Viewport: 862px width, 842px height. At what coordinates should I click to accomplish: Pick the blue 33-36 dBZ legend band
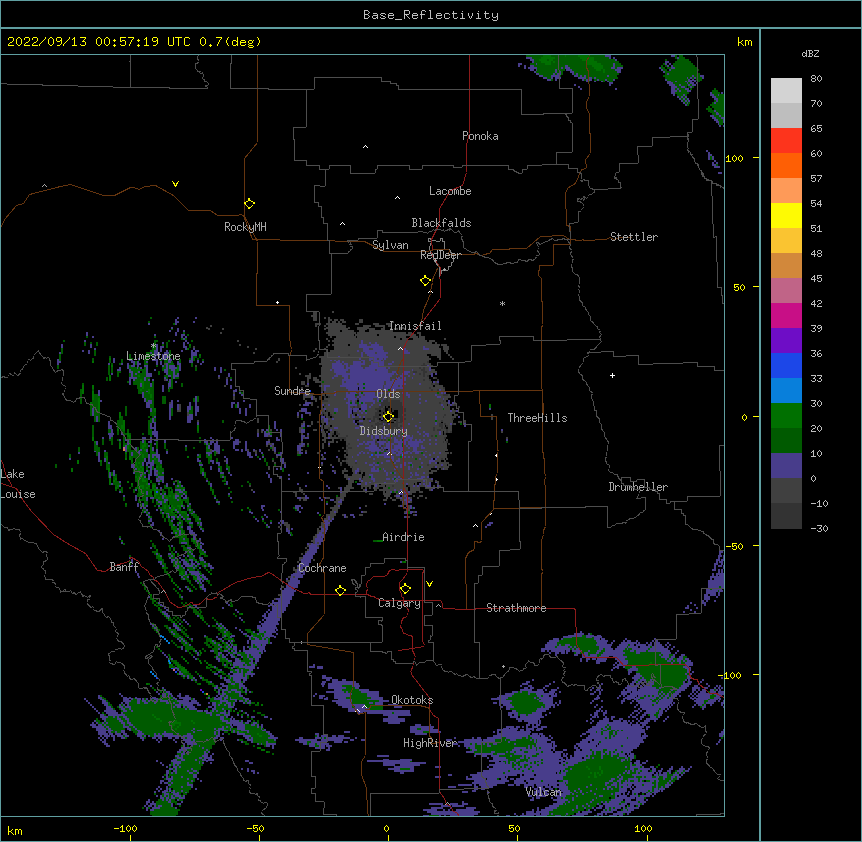[x=786, y=365]
